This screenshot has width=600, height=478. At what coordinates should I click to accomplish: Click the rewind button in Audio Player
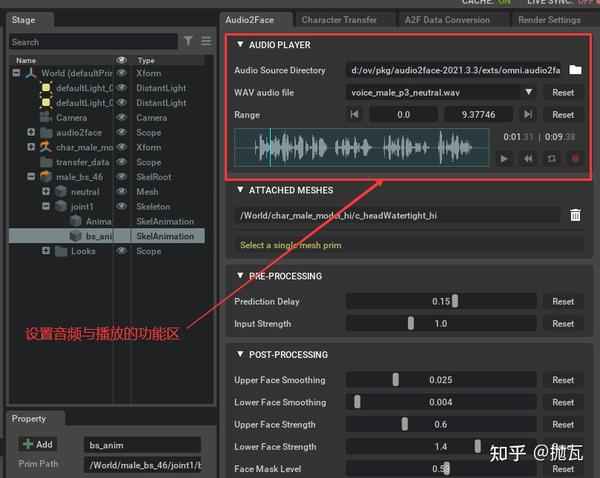click(527, 158)
